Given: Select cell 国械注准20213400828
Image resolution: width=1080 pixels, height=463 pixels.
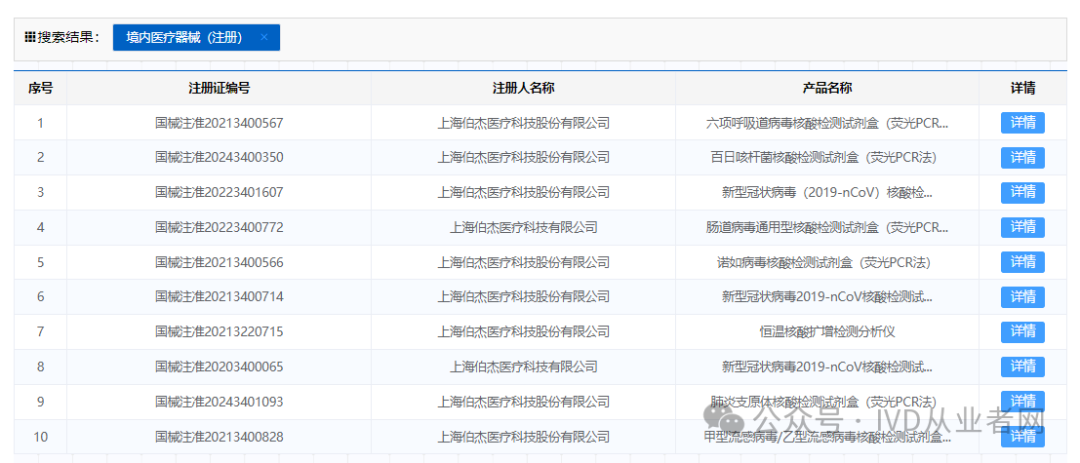Looking at the screenshot, I should (219, 437).
